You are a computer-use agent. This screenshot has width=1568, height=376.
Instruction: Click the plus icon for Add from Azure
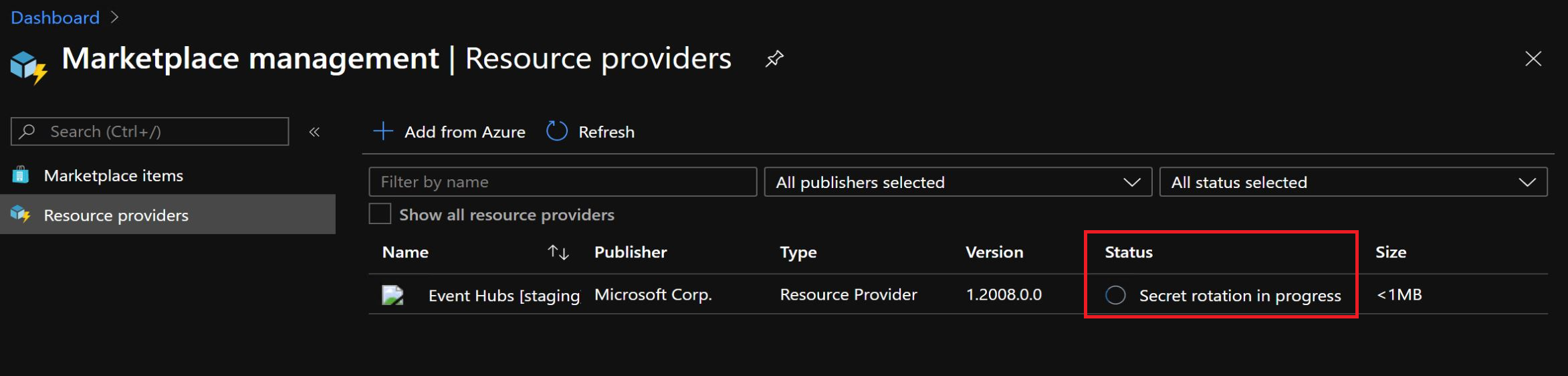pyautogui.click(x=383, y=131)
